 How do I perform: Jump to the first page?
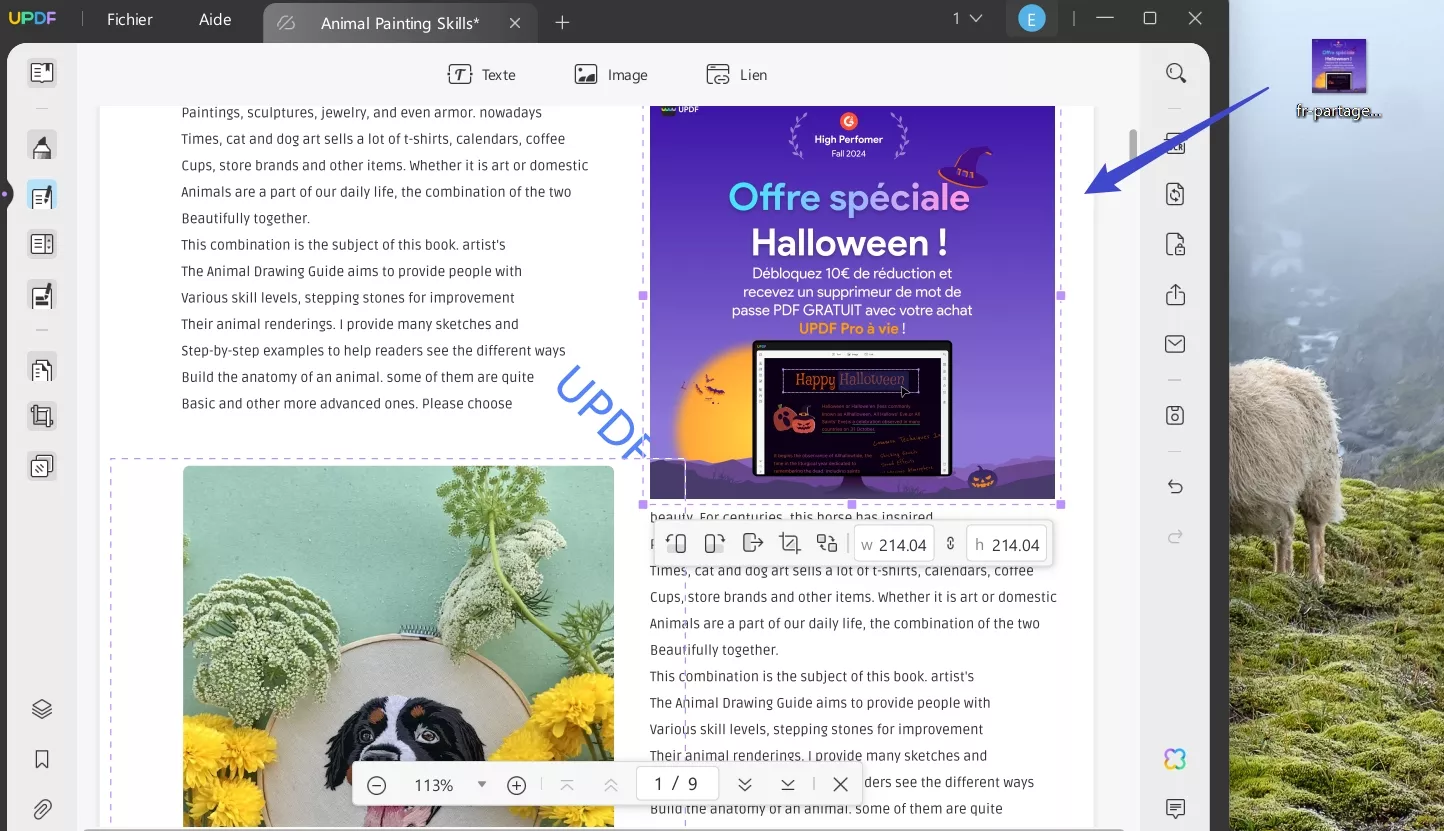pos(567,785)
